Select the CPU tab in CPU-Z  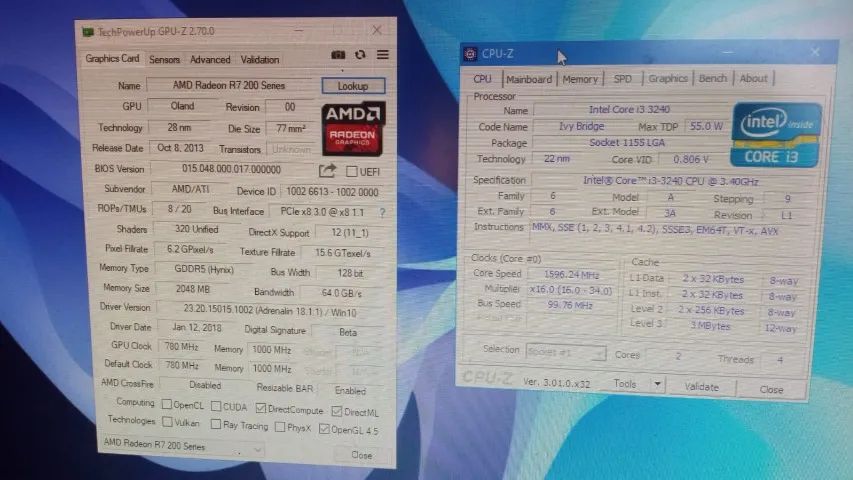click(482, 78)
